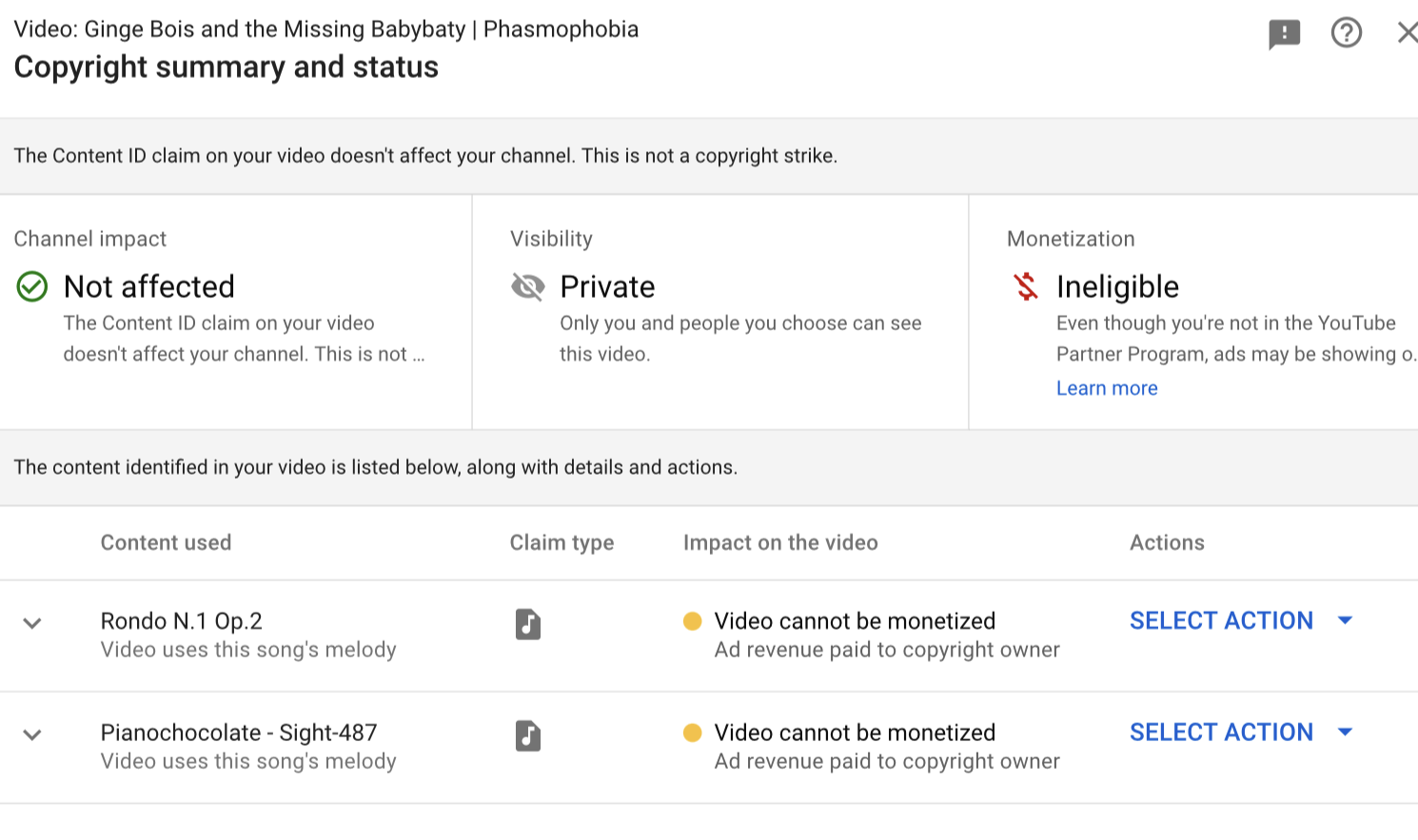Select the Pianochocolate - Sight-487 song title
The width and height of the screenshot is (1418, 840).
(x=239, y=733)
